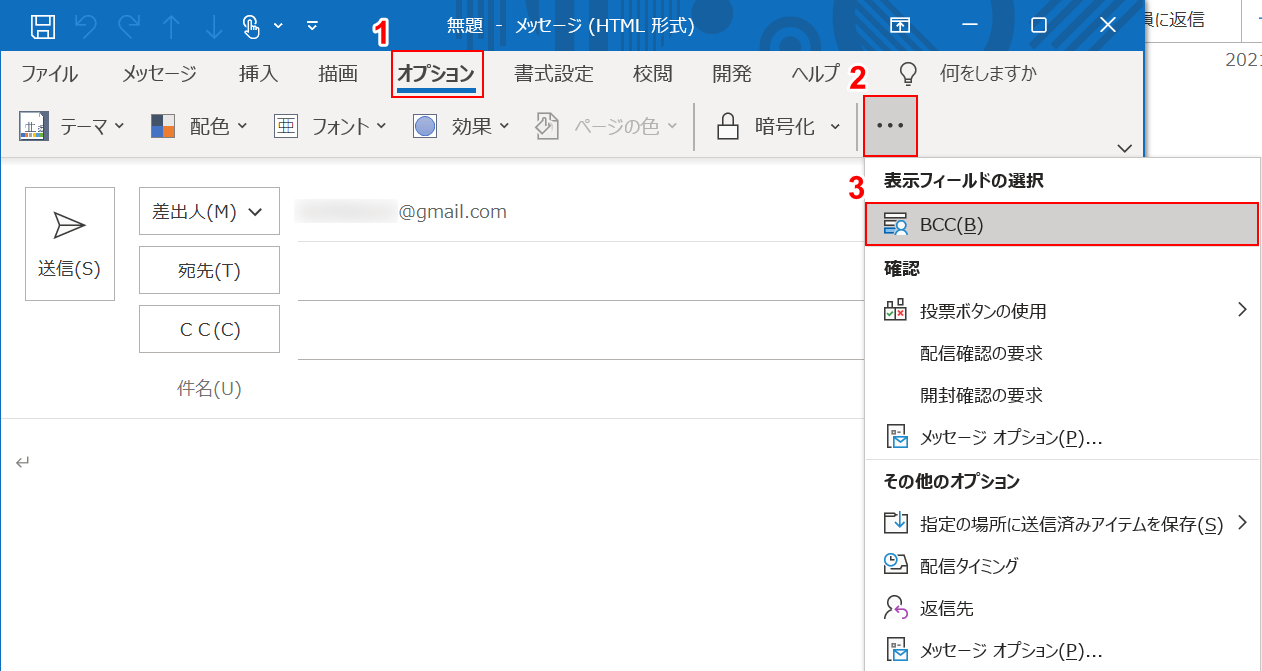This screenshot has height=671, width=1262.
Task: Click the Save icon in quick access toolbar
Action: [x=42, y=25]
